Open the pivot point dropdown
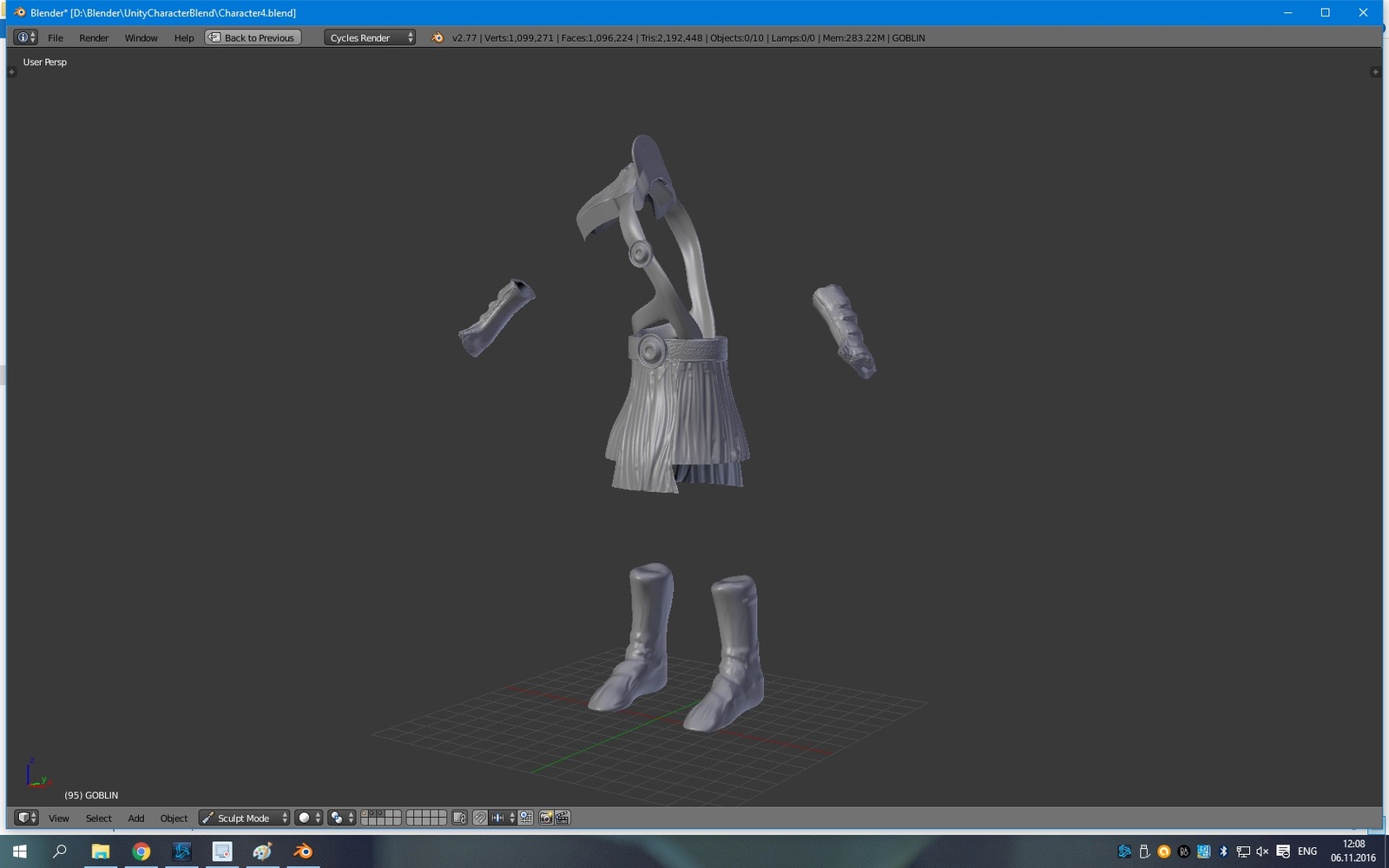Screen dimensions: 1389x868 pyautogui.click(x=341, y=818)
